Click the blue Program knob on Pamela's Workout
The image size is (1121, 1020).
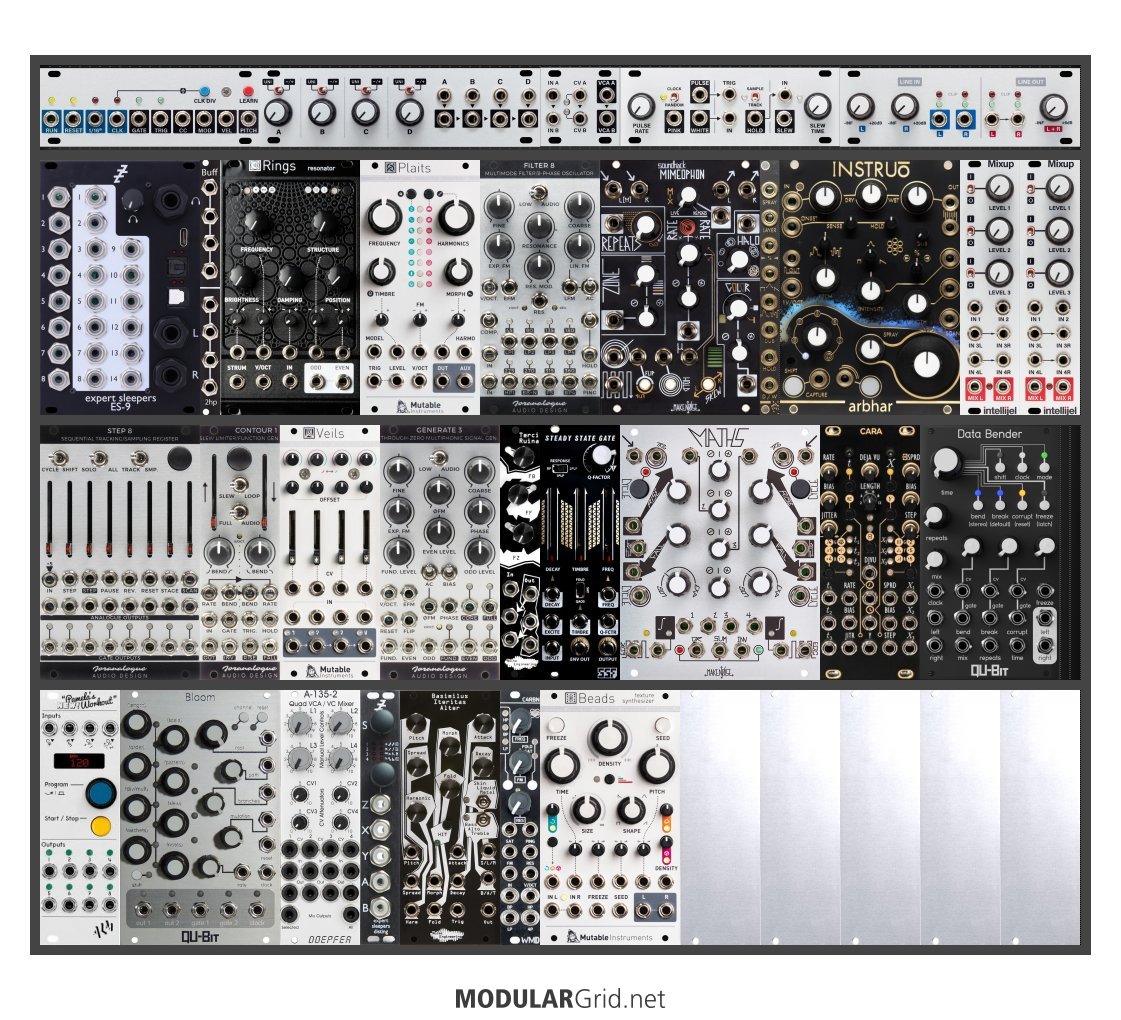(x=101, y=793)
